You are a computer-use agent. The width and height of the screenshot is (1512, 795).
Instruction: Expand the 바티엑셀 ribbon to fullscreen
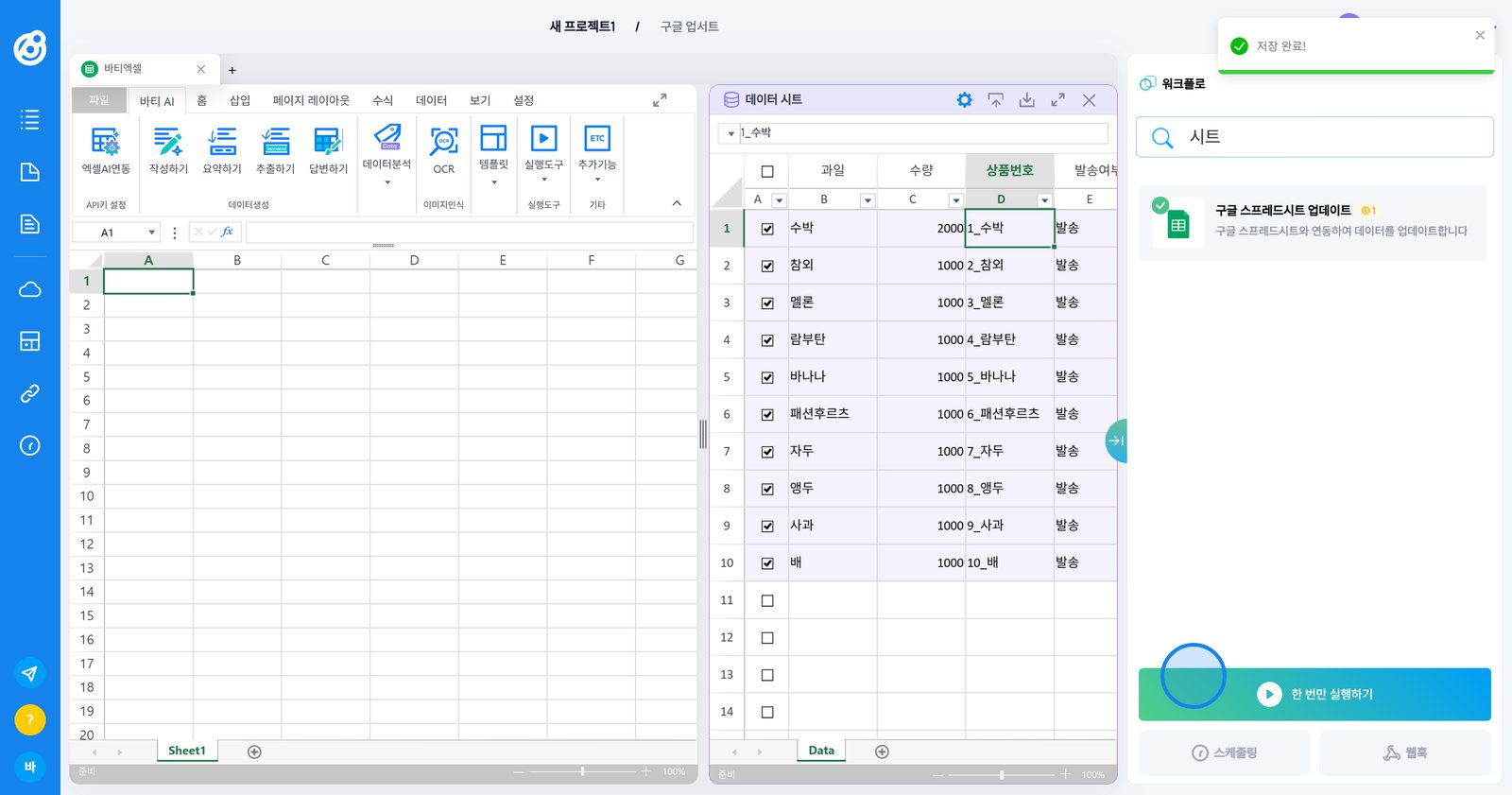coord(660,100)
